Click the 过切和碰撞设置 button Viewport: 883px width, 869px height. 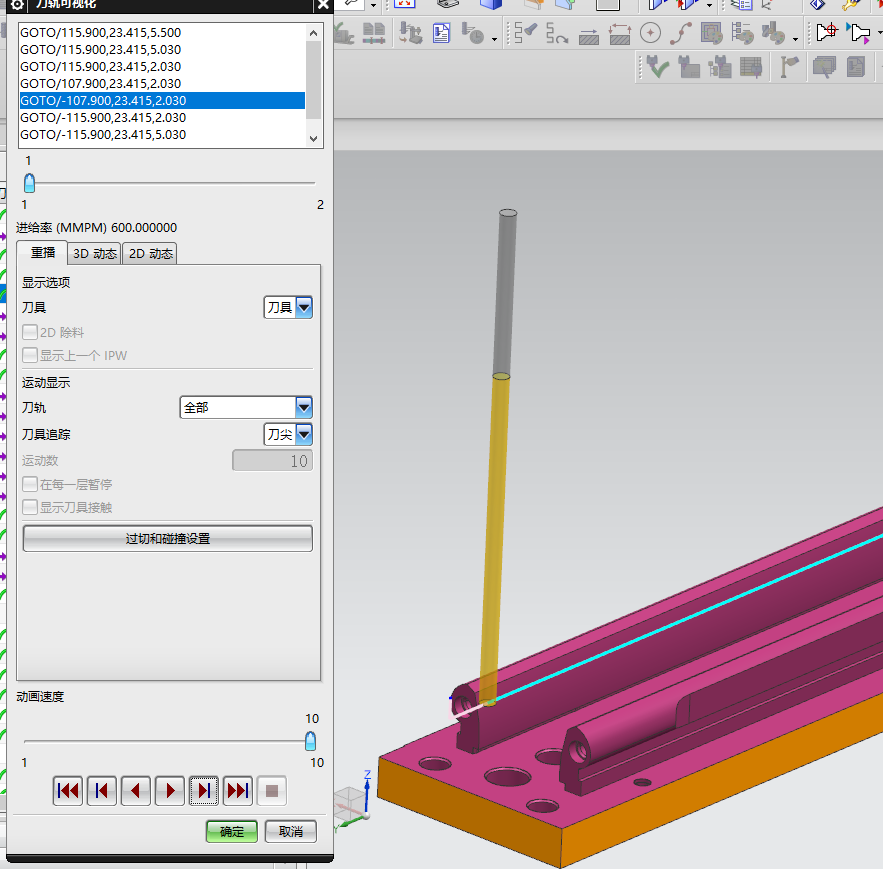(x=168, y=538)
